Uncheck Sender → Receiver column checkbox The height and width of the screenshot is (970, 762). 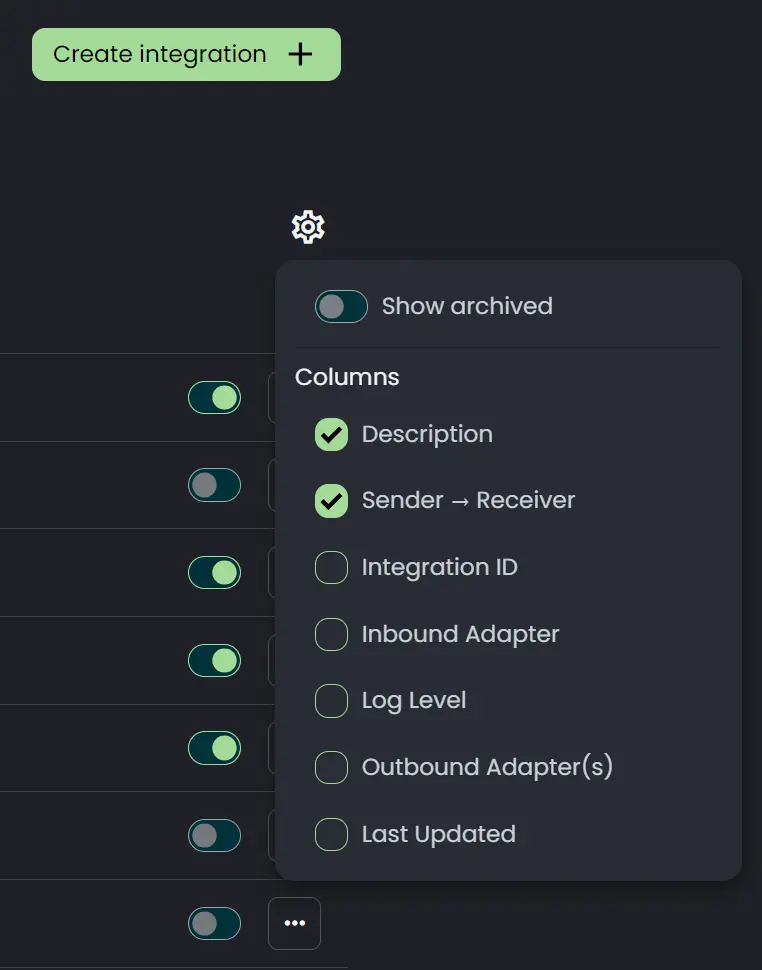click(x=332, y=500)
